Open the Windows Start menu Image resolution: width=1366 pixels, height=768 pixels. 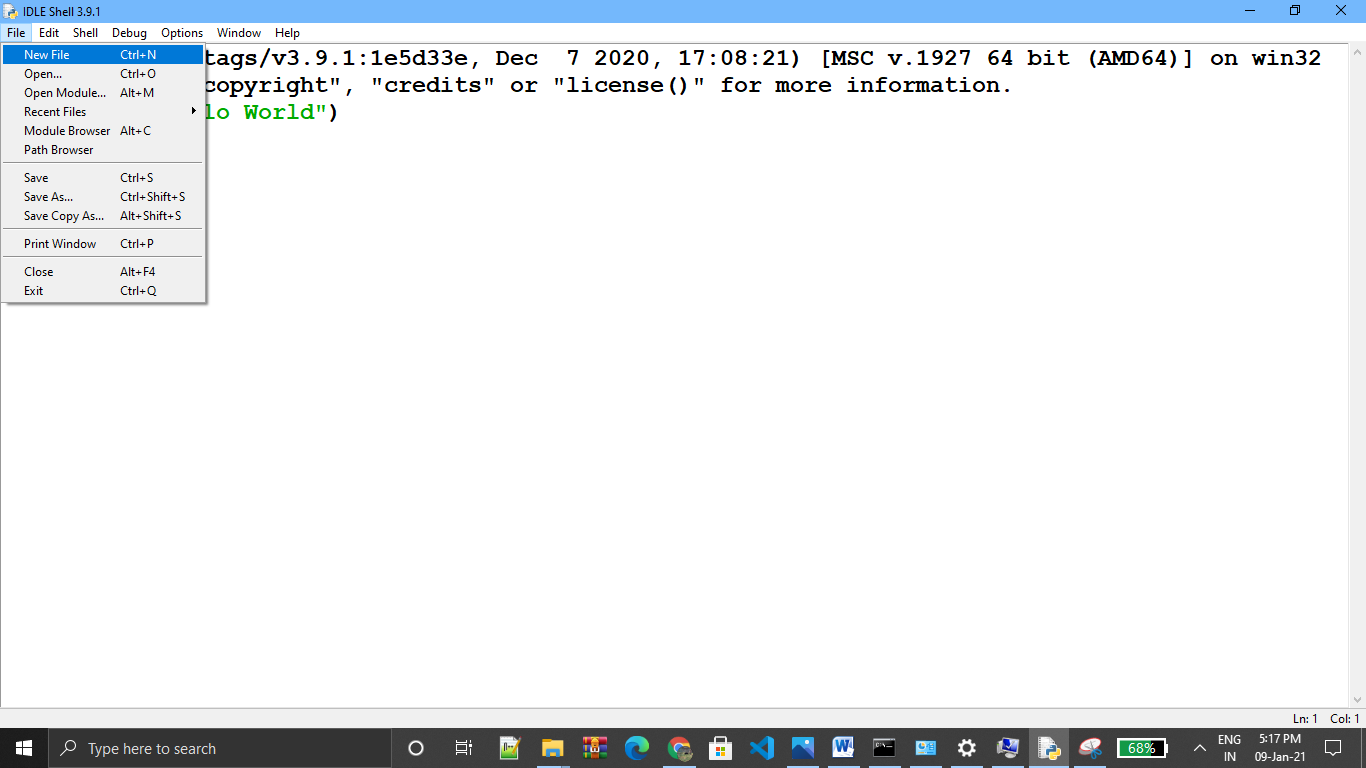tap(24, 748)
